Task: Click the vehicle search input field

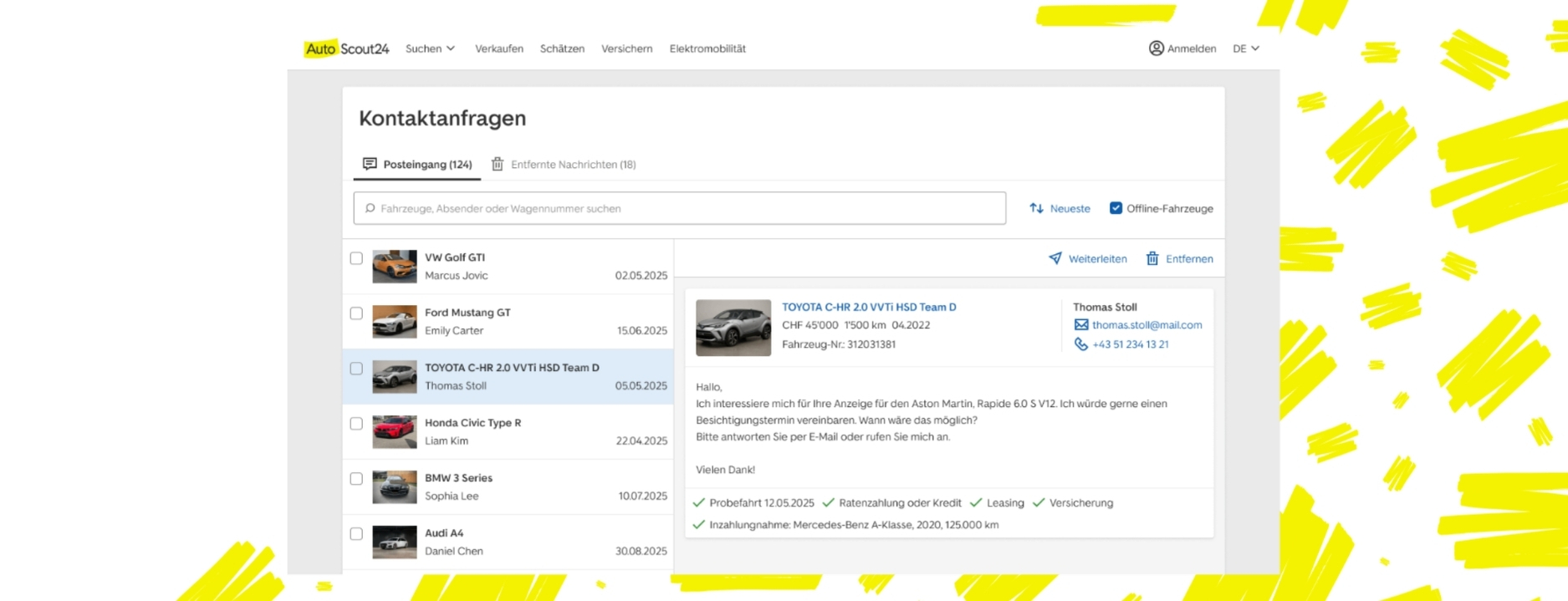Action: (x=679, y=208)
